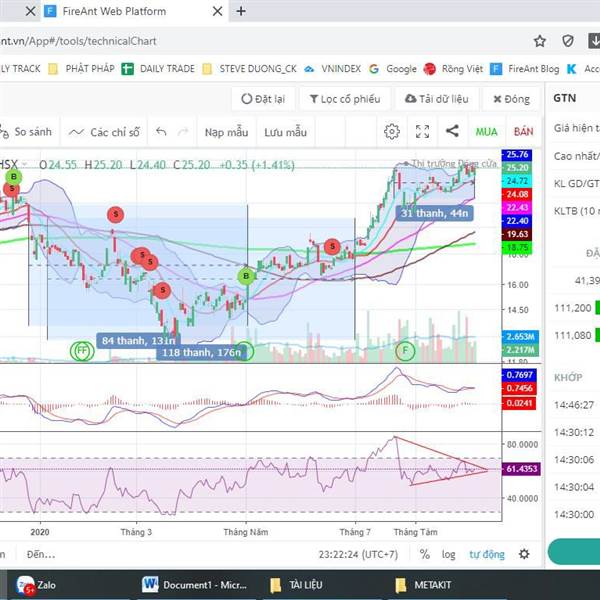The width and height of the screenshot is (600, 600).
Task: Click the redo arrow icon in chart toolbar
Action: click(183, 132)
